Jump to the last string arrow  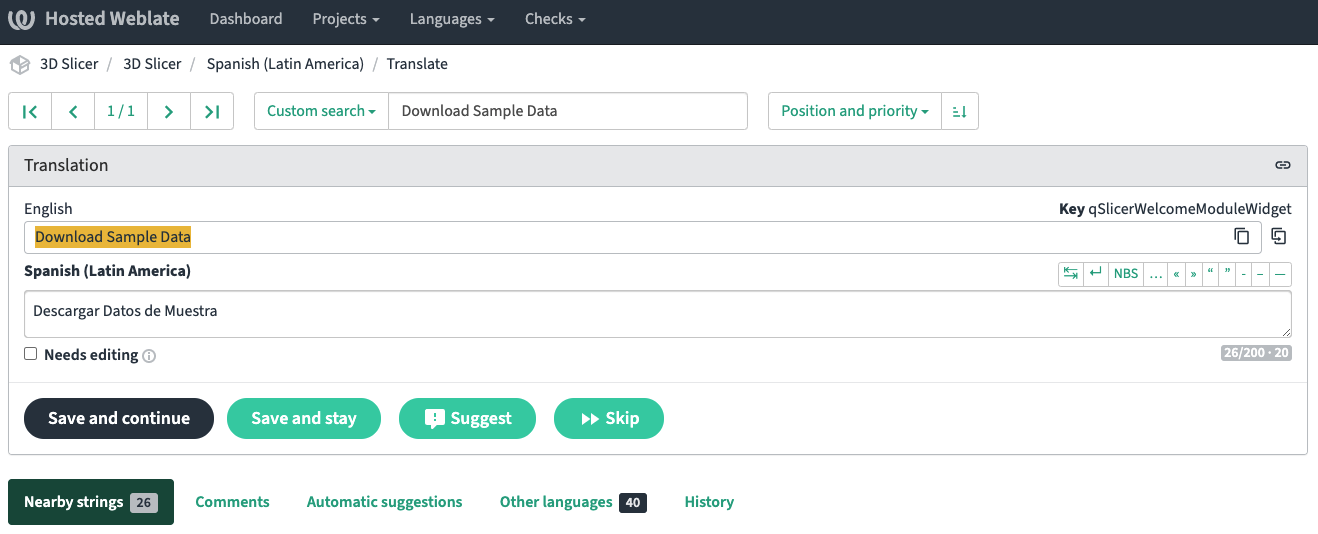point(211,111)
